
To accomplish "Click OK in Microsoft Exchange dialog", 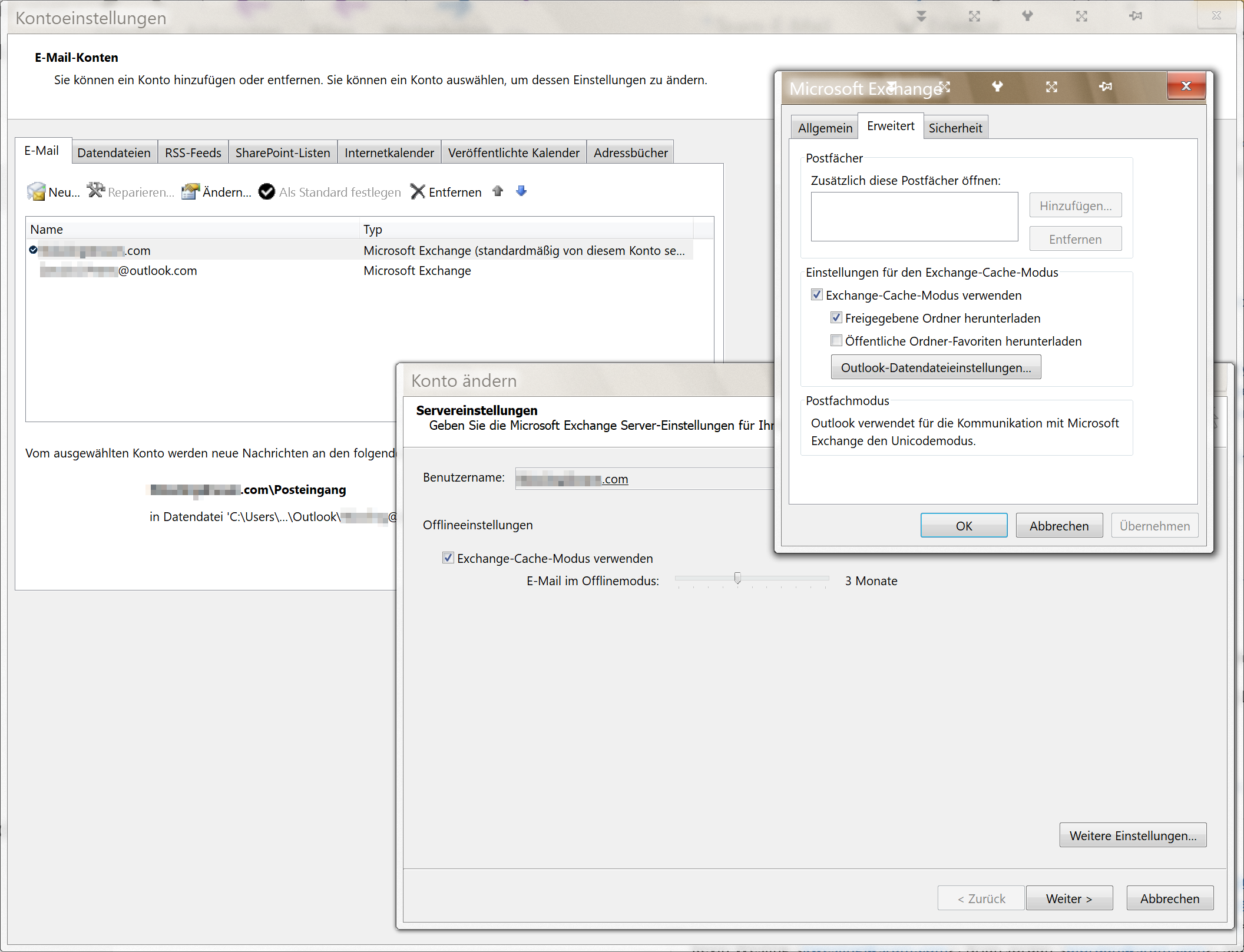I will coord(964,526).
